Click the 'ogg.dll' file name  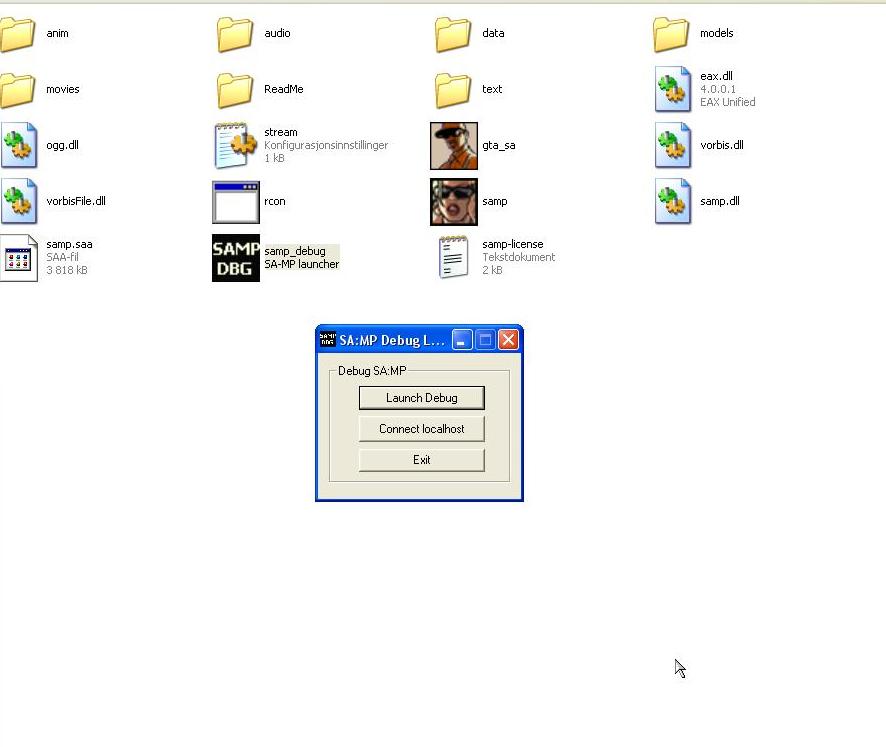62,145
